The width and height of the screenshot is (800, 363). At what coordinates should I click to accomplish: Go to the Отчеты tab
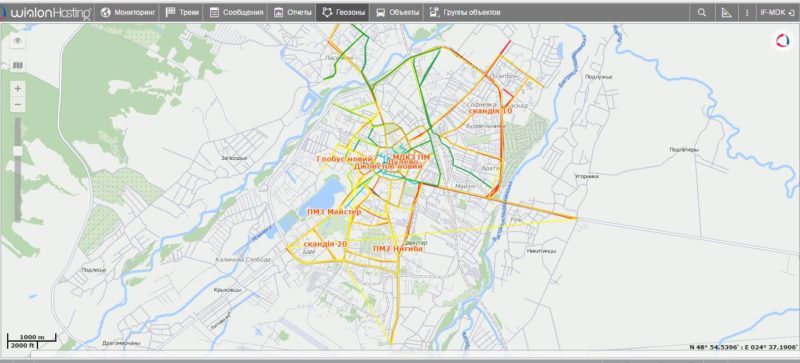(292, 12)
